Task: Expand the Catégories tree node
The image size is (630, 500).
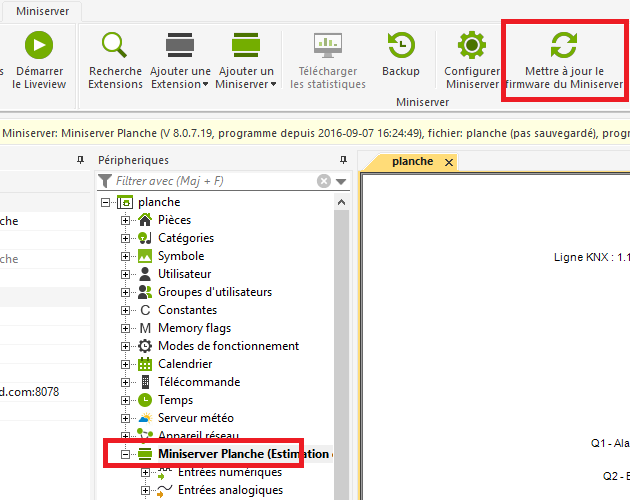Action: 125,238
